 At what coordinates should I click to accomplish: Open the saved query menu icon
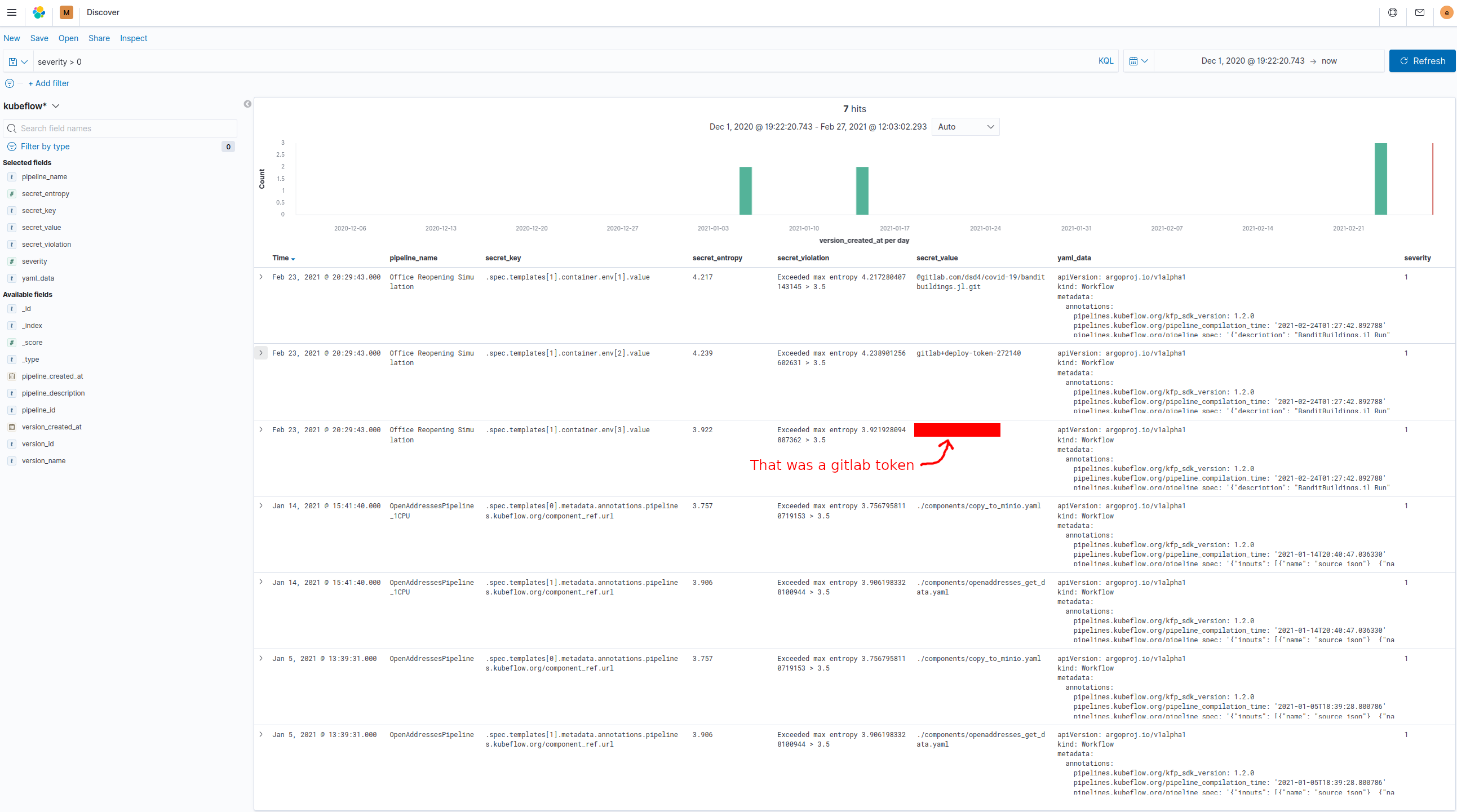17,61
